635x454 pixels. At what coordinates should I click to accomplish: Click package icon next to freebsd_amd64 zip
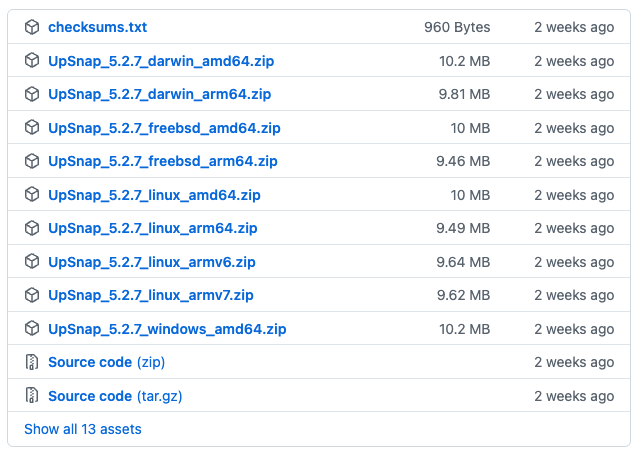coord(32,128)
